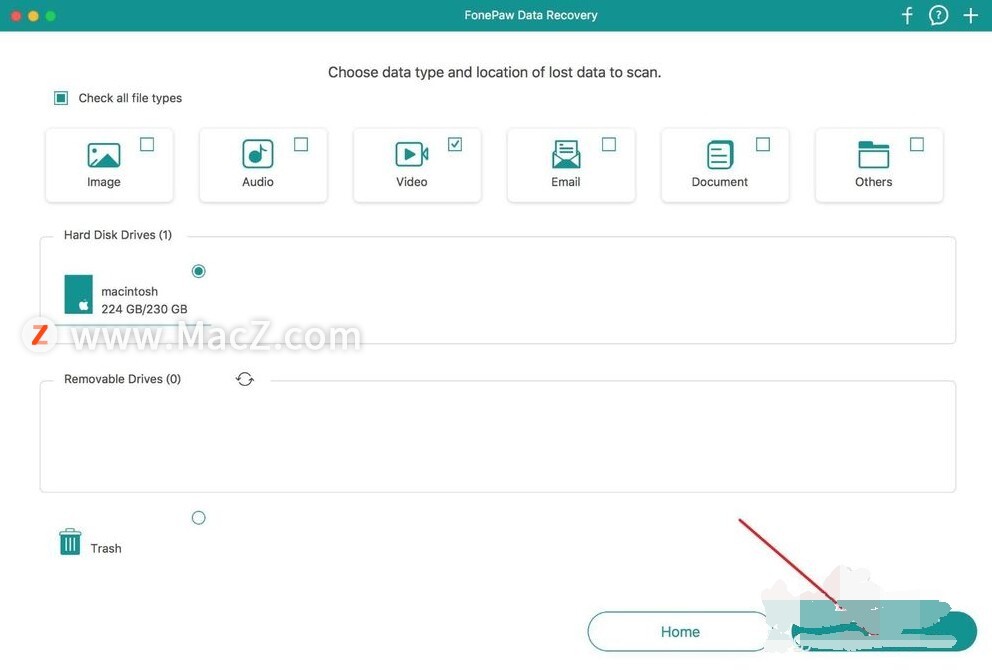Screen dimensions: 992x670
Task: Click the Document label text
Action: coord(720,182)
